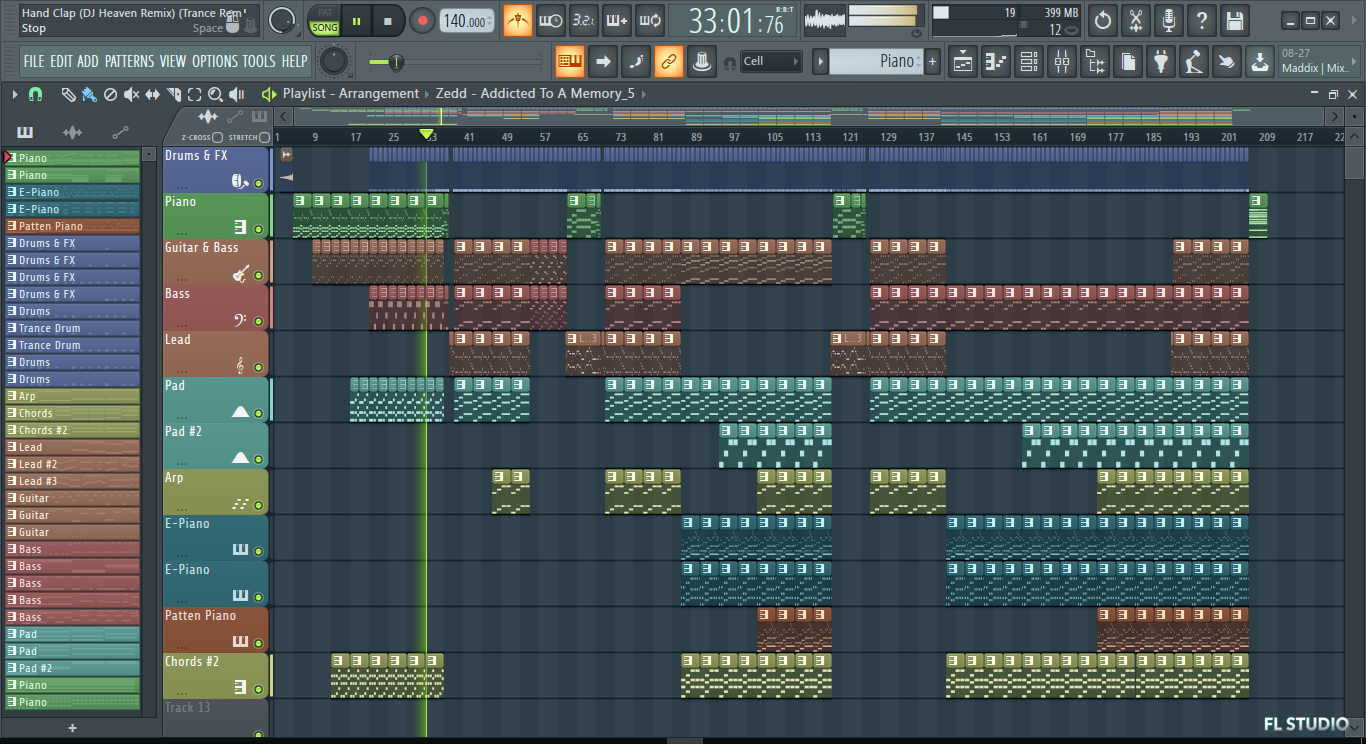This screenshot has width=1366, height=744.
Task: Open the TOOLS menu
Action: [259, 61]
